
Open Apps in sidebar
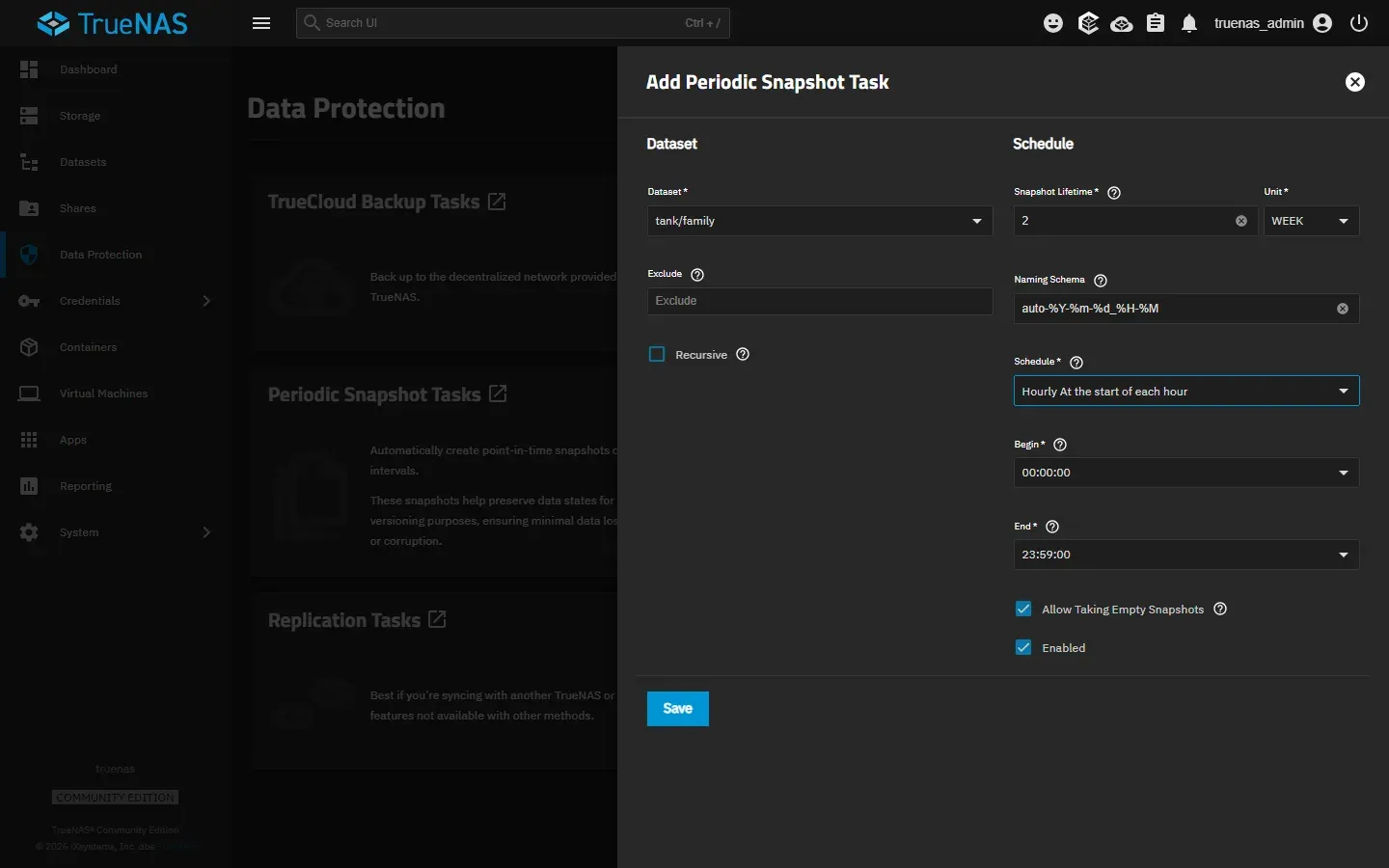click(x=116, y=440)
